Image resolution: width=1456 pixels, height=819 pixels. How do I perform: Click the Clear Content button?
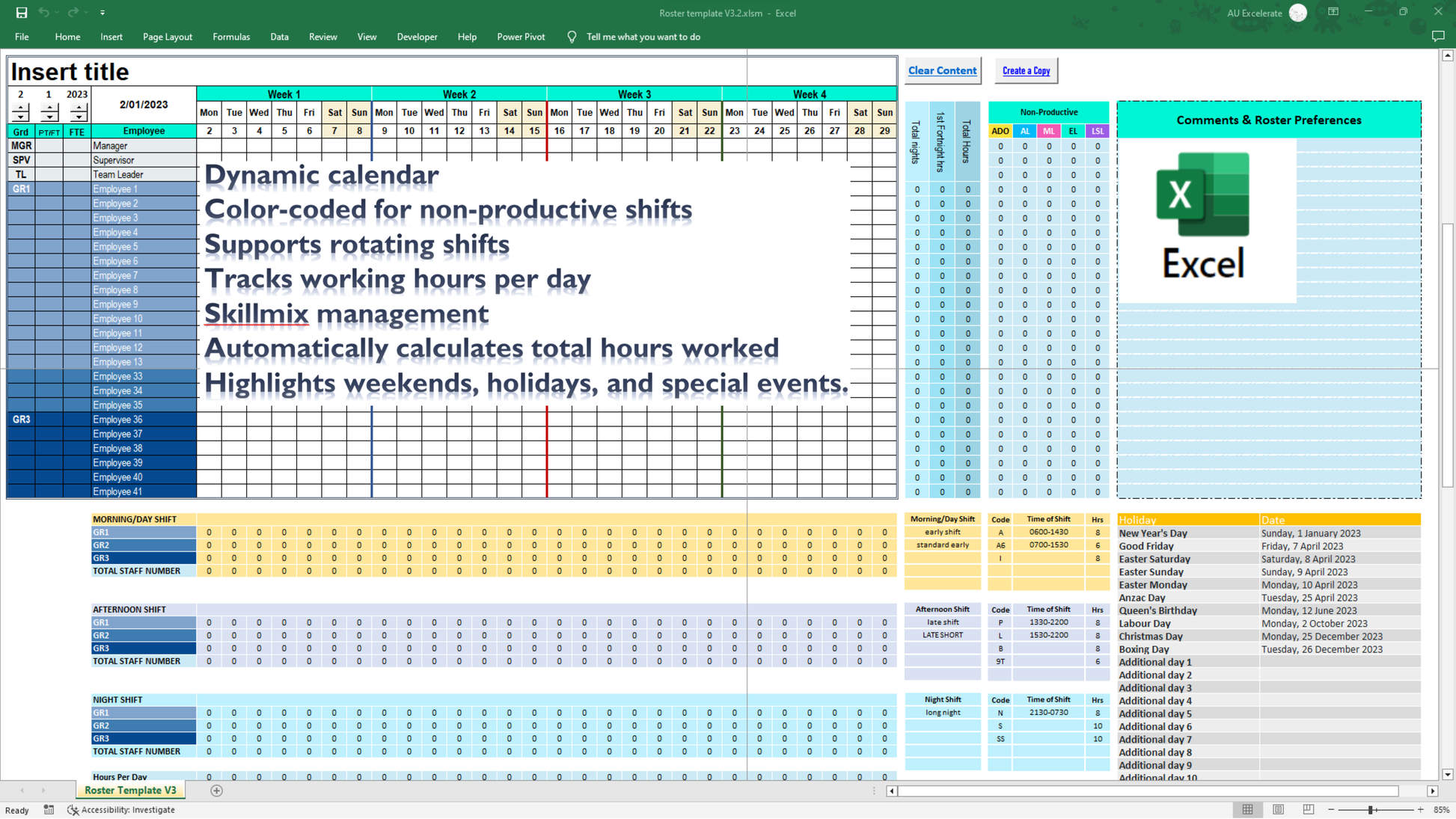click(942, 70)
